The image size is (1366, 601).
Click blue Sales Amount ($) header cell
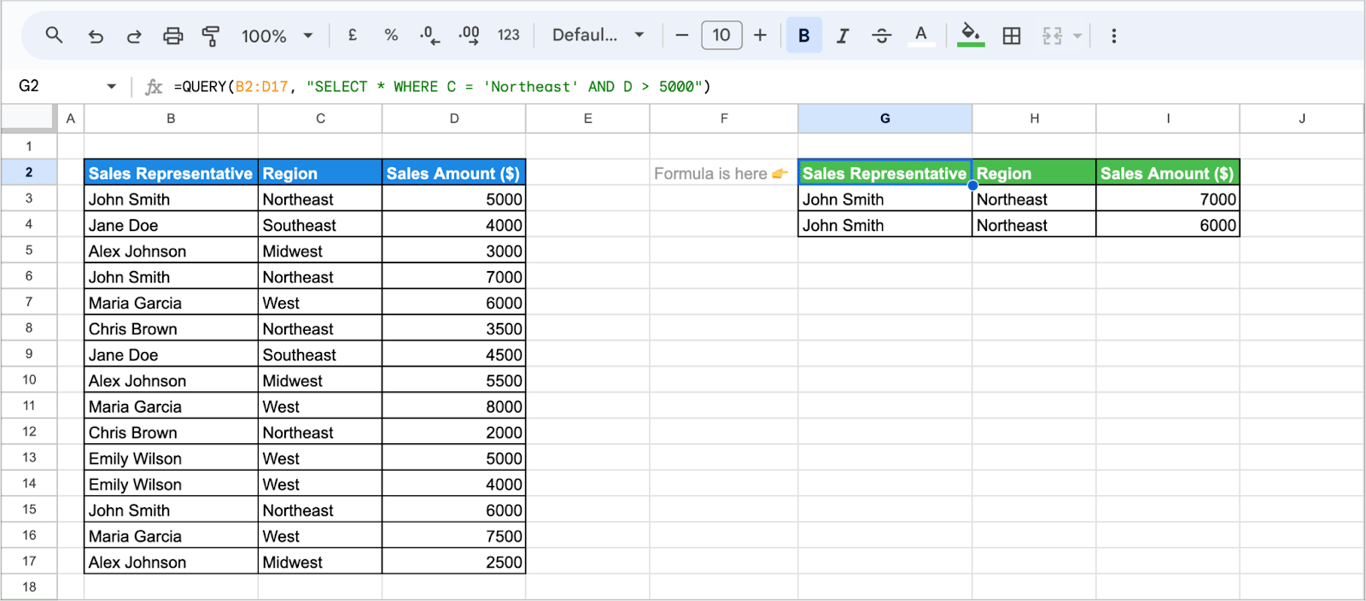coord(454,173)
